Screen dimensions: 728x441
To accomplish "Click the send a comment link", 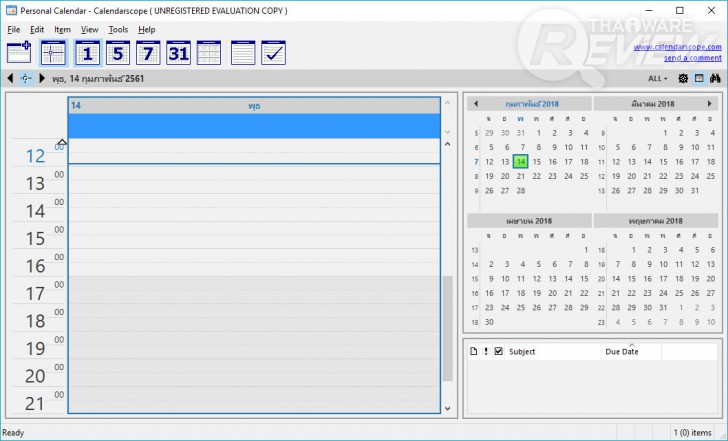I will [x=693, y=58].
